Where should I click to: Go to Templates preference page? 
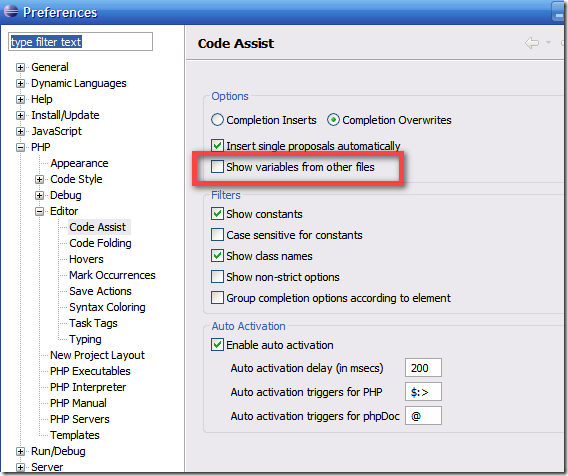click(75, 435)
